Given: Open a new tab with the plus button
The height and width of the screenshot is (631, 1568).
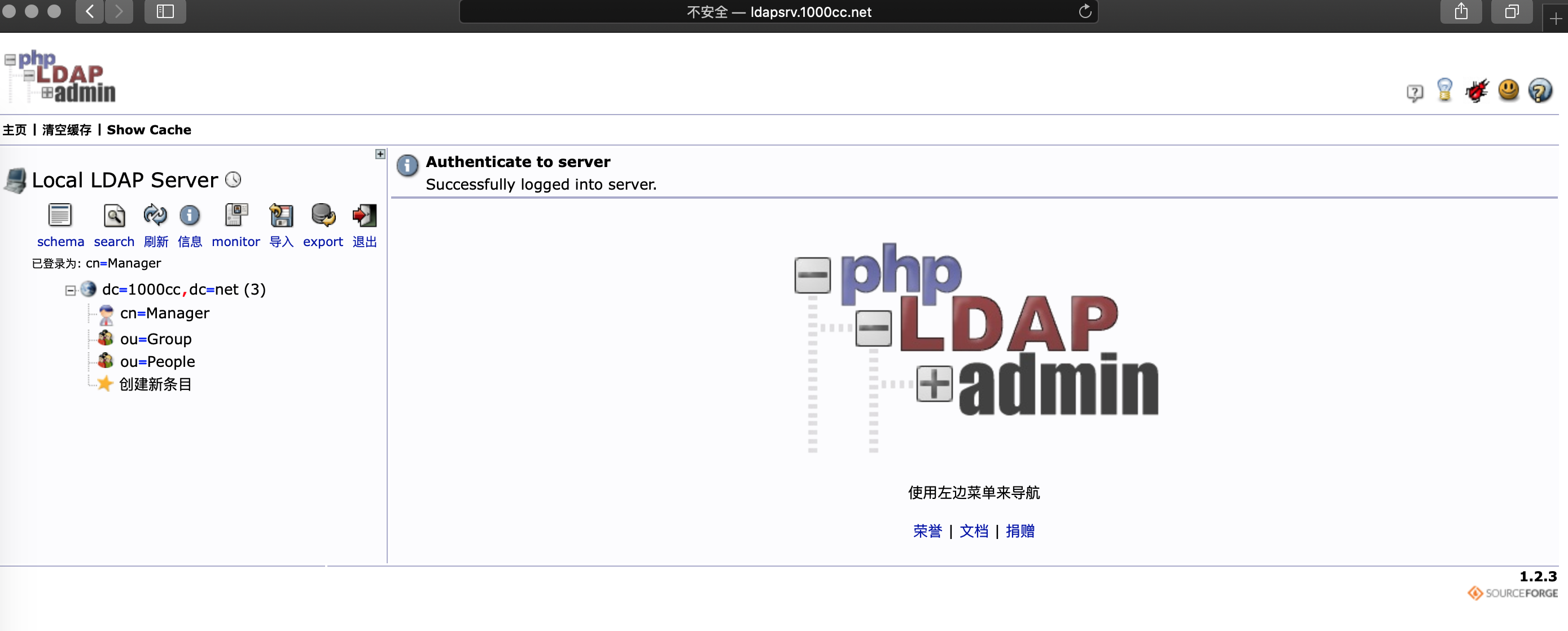Looking at the screenshot, I should [1556, 18].
